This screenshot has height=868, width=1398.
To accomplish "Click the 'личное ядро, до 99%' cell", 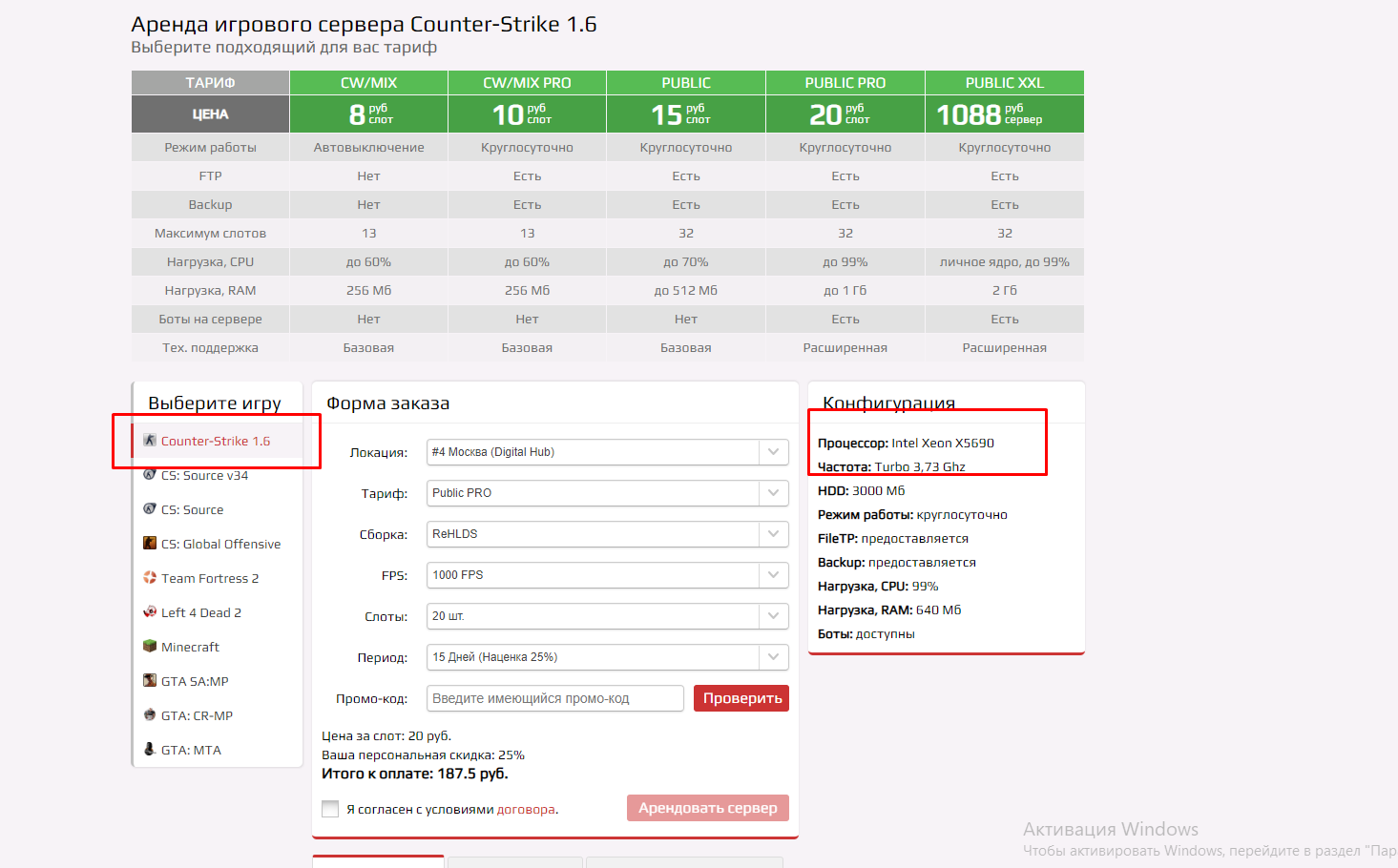I will coord(1005,262).
